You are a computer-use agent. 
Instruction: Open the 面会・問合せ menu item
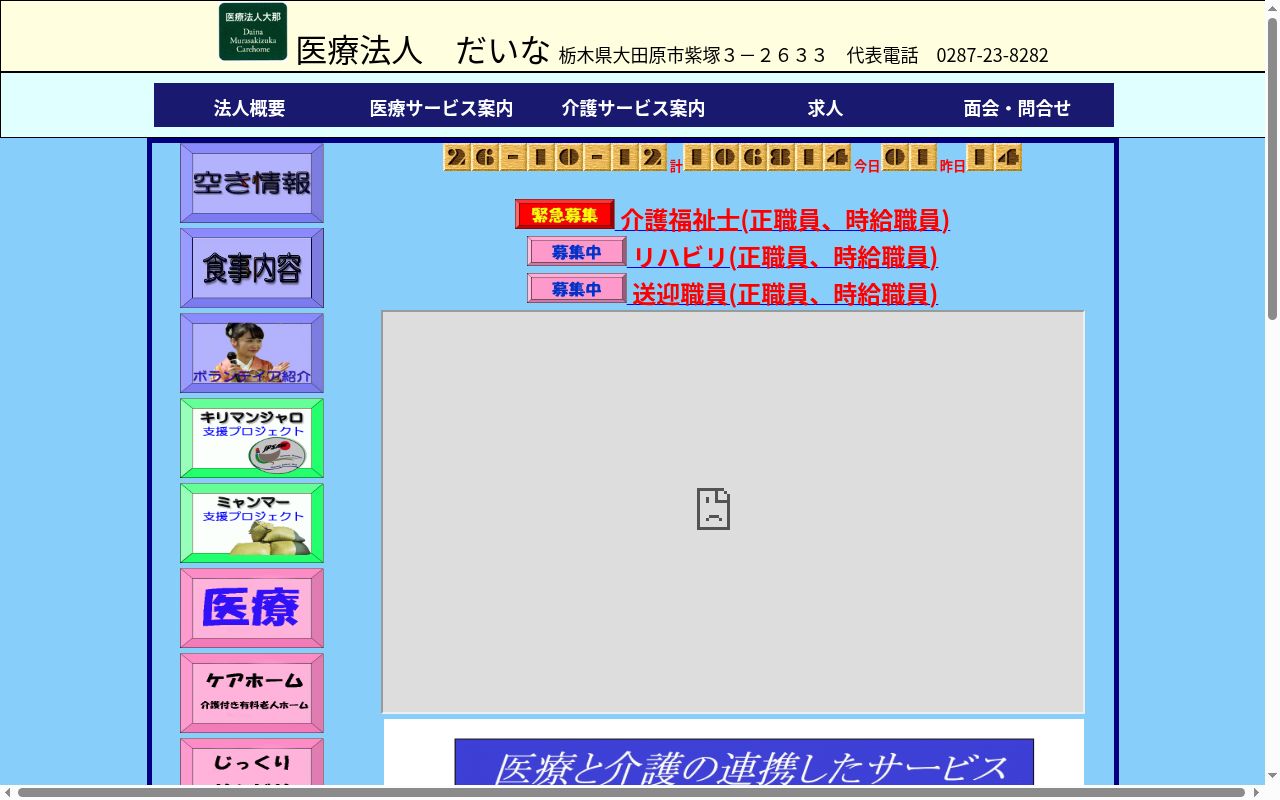[1017, 108]
